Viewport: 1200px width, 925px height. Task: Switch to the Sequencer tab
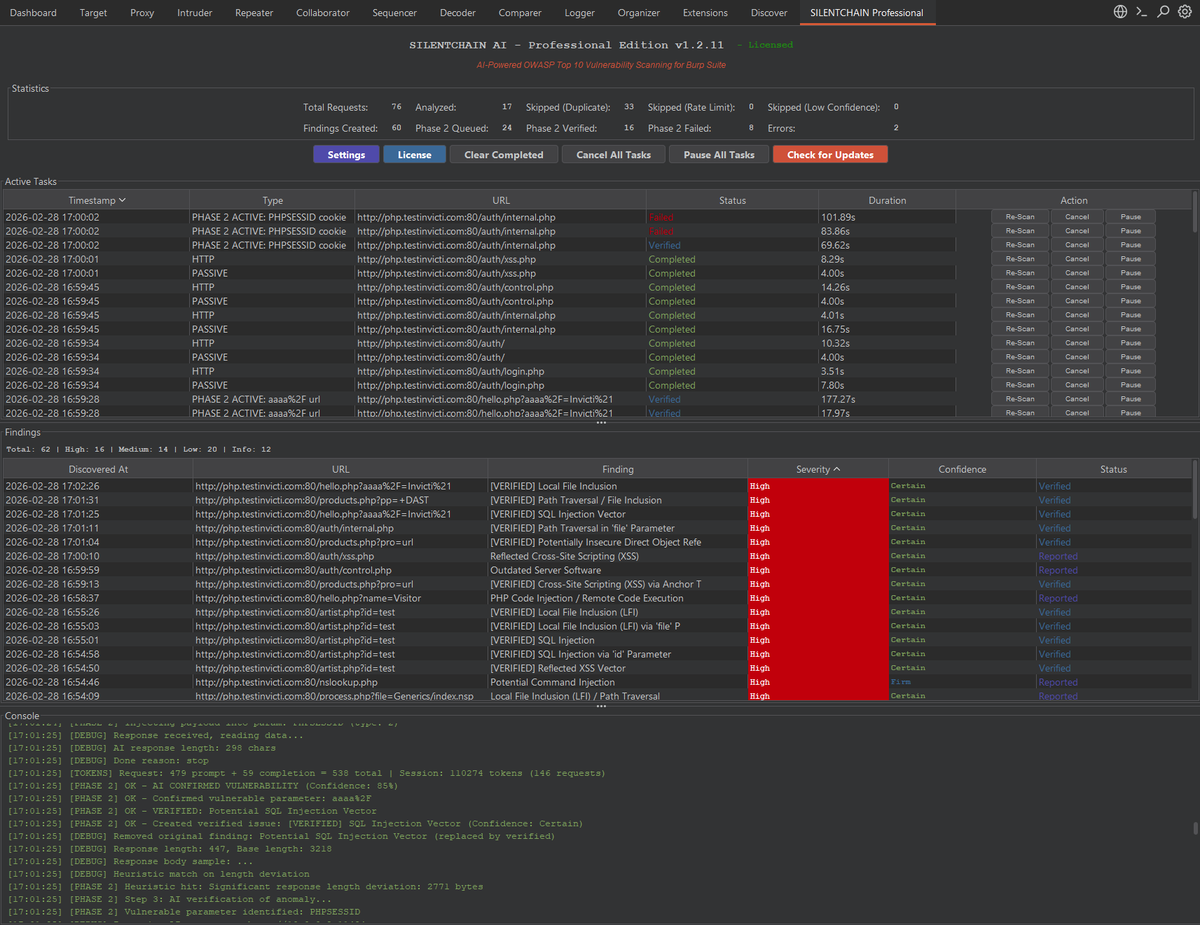(x=395, y=13)
